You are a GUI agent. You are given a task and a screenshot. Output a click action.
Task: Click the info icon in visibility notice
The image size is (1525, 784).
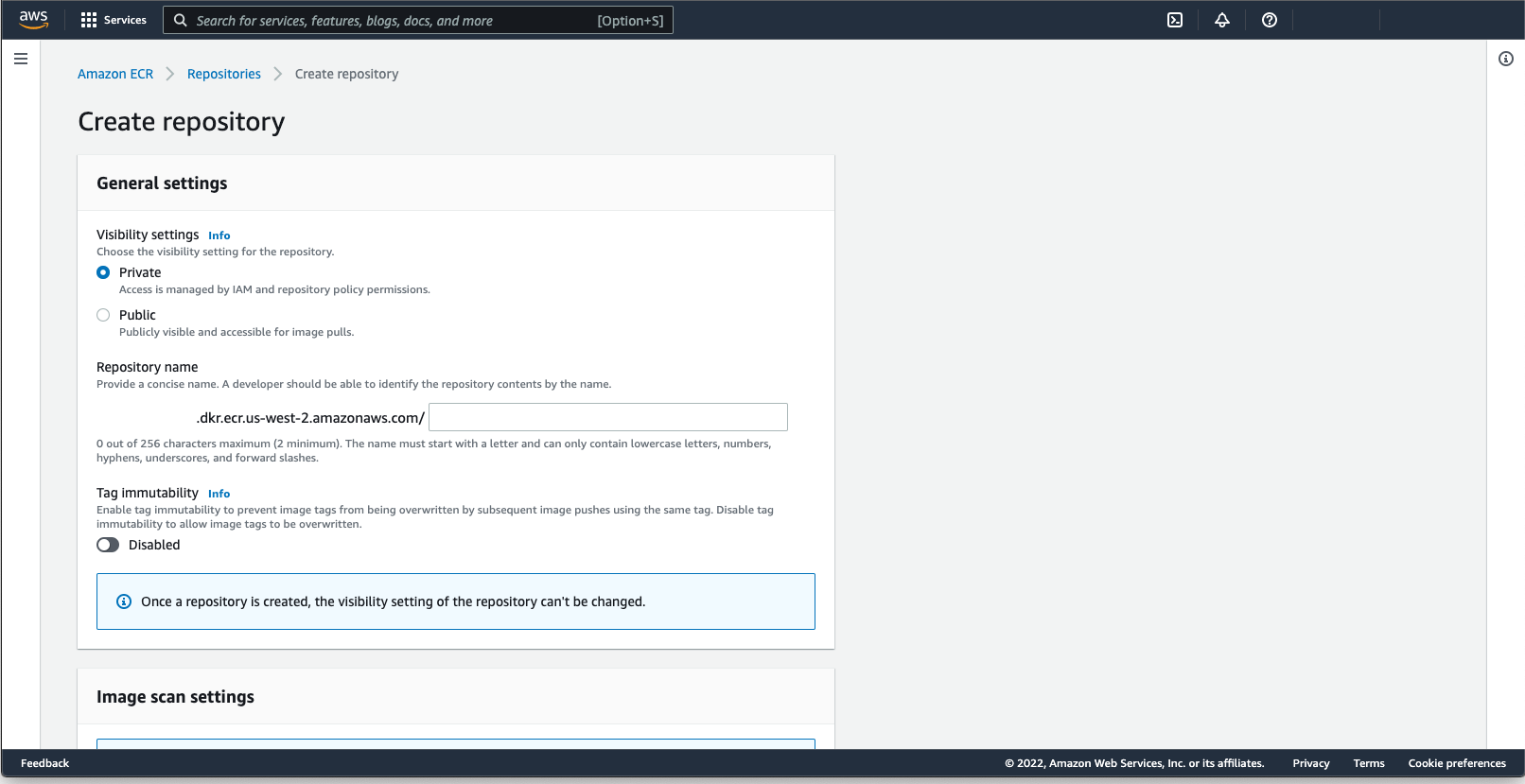124,601
